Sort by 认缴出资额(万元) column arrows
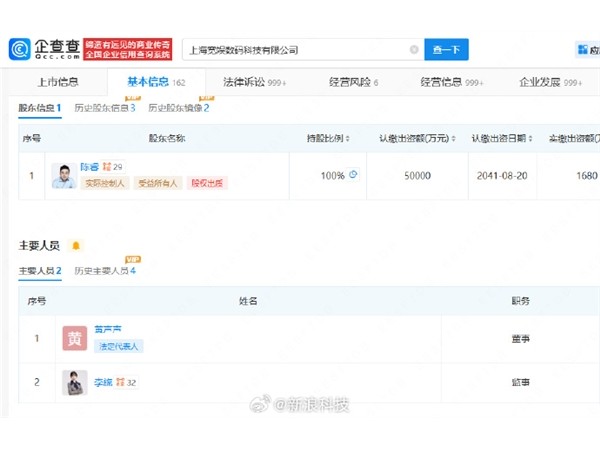Screen dimensions: 600x450 click(x=453, y=139)
